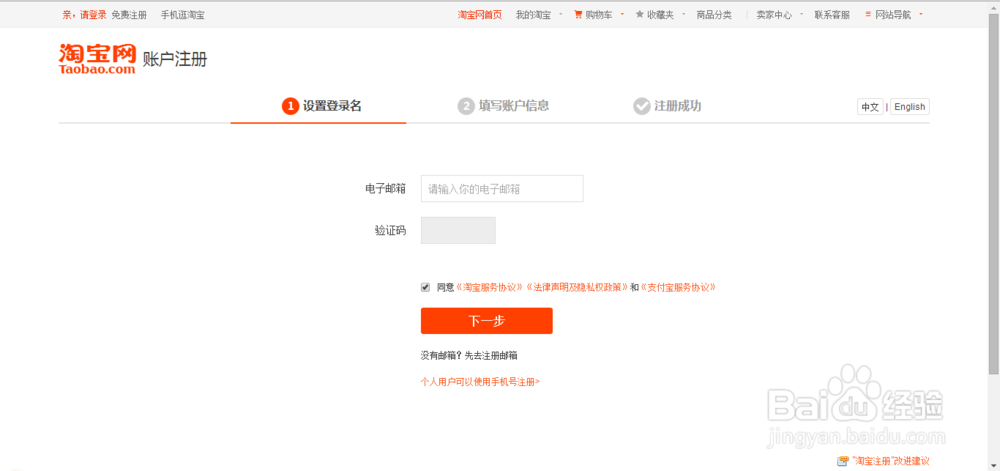Expand the 购物车 dropdown arrow
The height and width of the screenshot is (471, 1000).
622,14
